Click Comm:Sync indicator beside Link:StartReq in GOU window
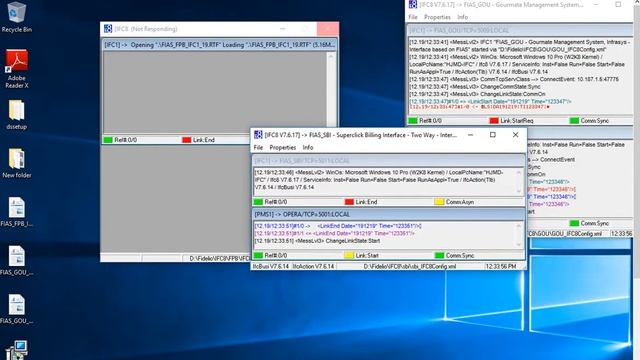Image resolution: width=640 pixels, height=360 pixels. 574,121
